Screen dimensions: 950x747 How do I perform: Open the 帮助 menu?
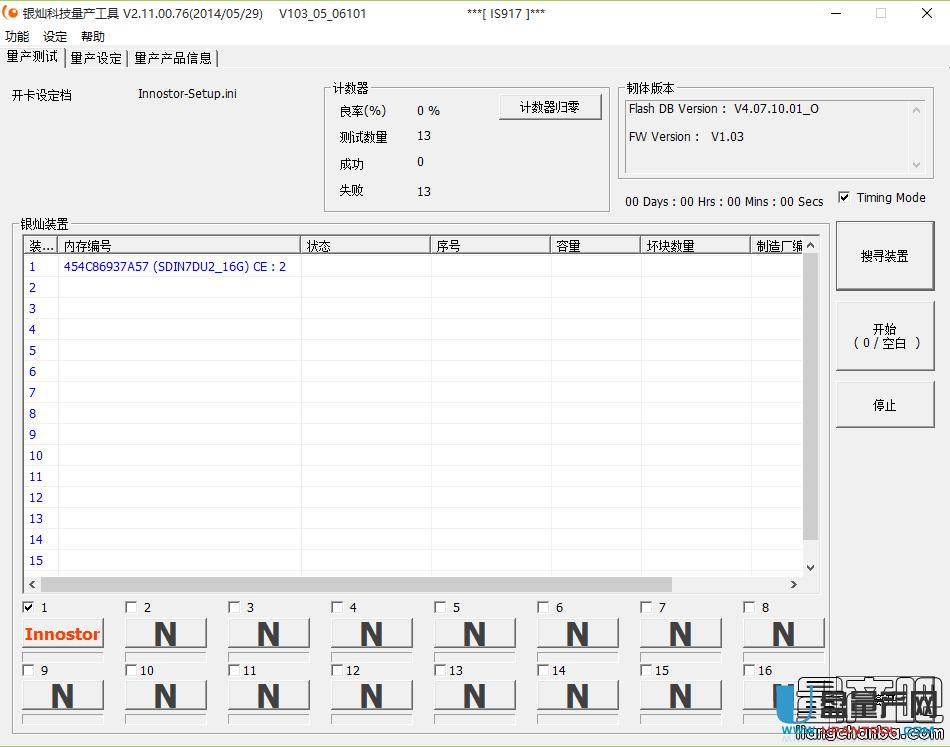click(92, 36)
